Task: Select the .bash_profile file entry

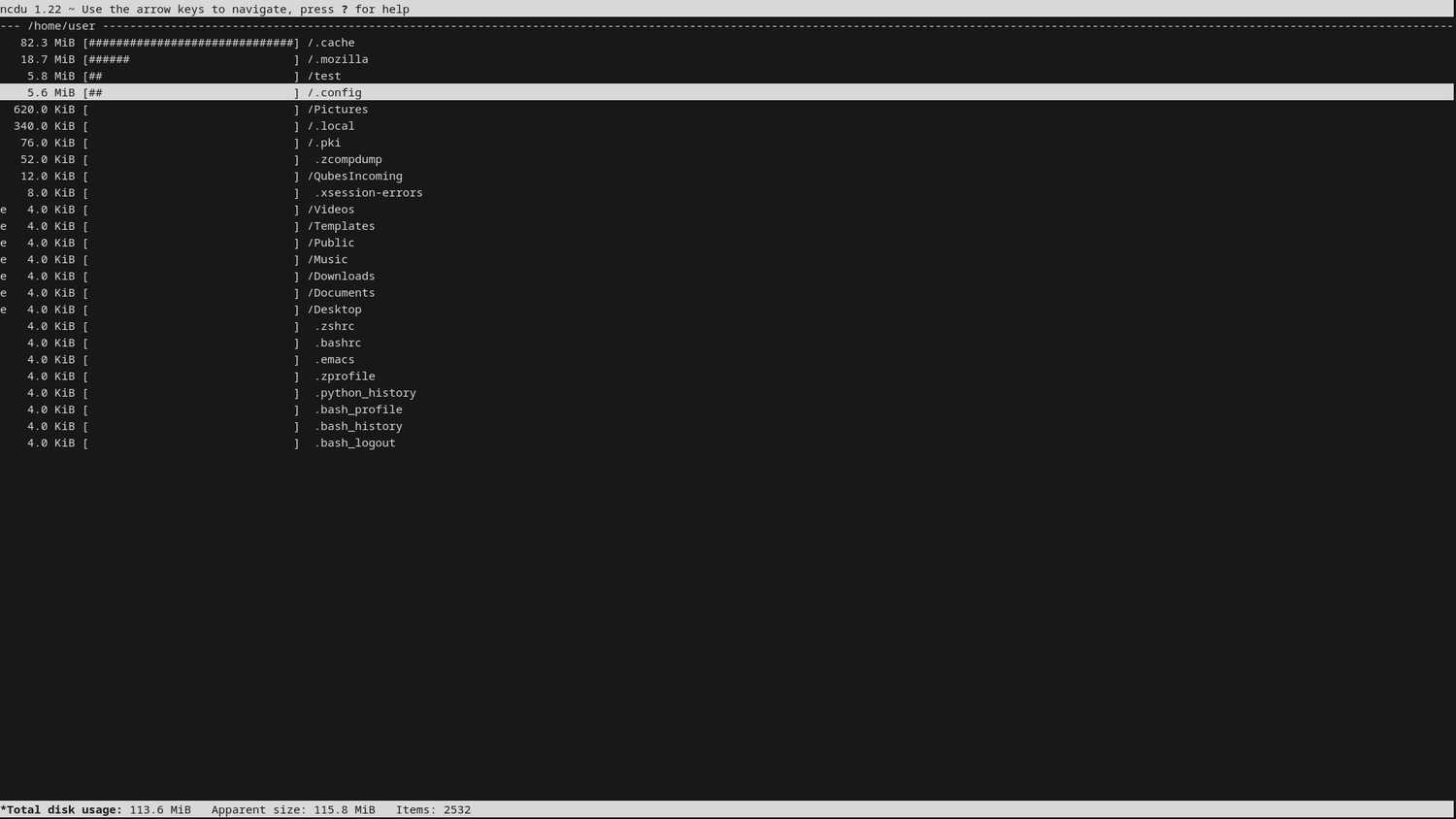Action: point(727,409)
